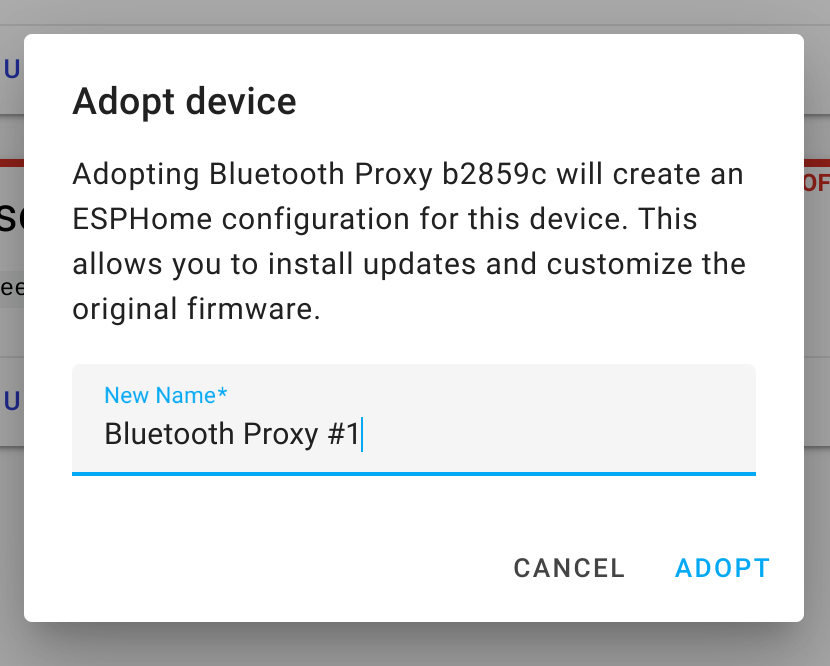This screenshot has width=830, height=666.
Task: Click the 'New Name*' floating label
Action: pyautogui.click(x=166, y=395)
